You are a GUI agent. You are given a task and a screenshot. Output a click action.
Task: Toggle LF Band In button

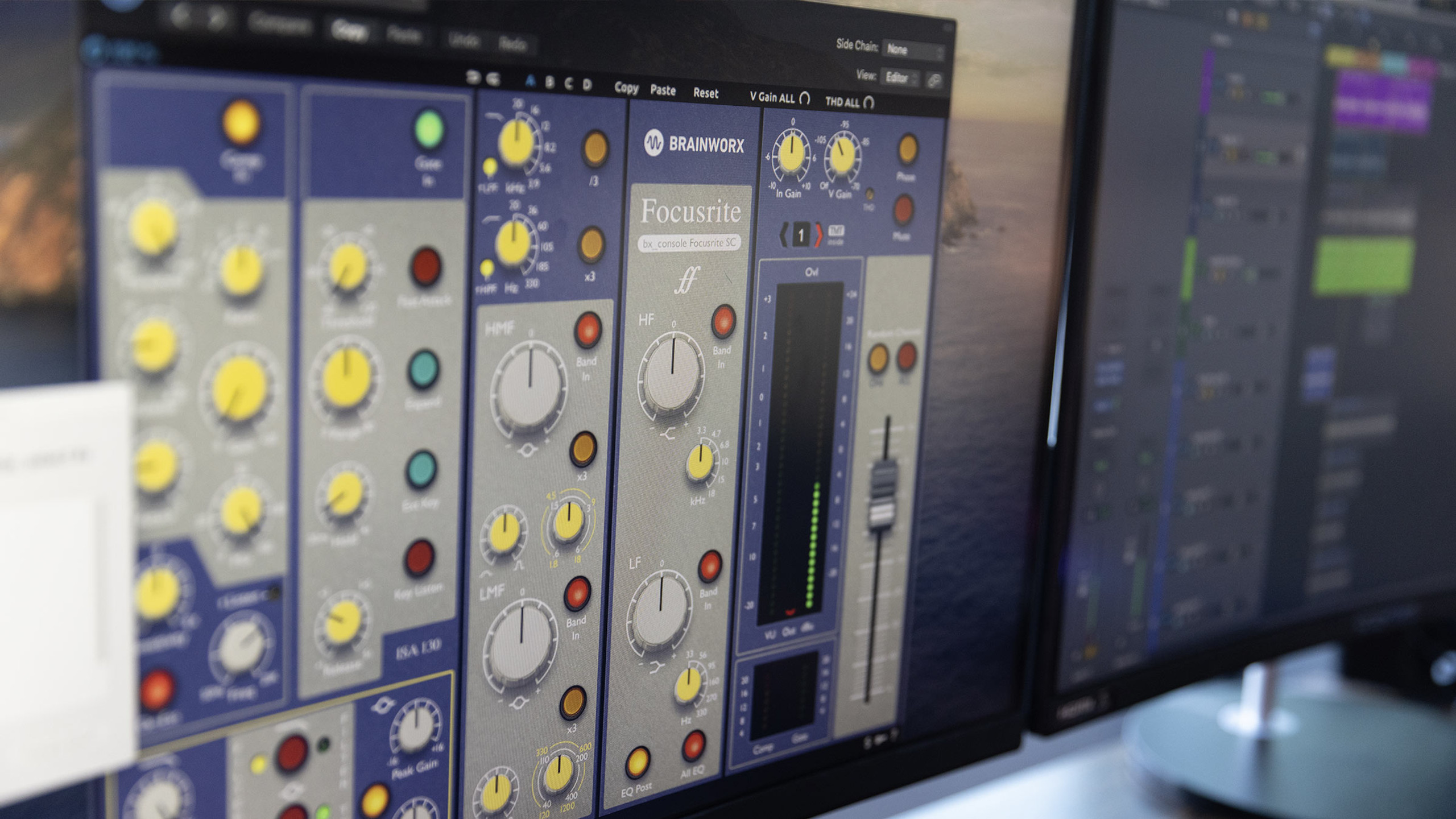(x=710, y=566)
